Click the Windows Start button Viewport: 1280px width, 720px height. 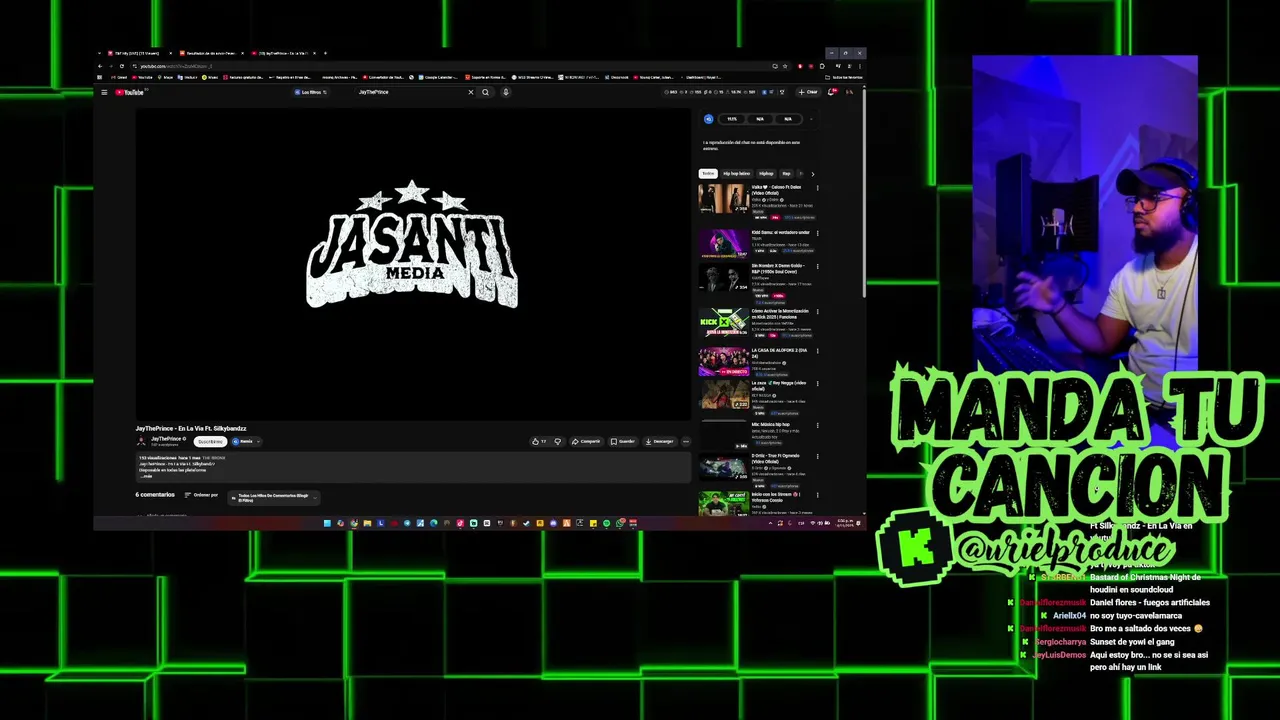click(x=327, y=523)
